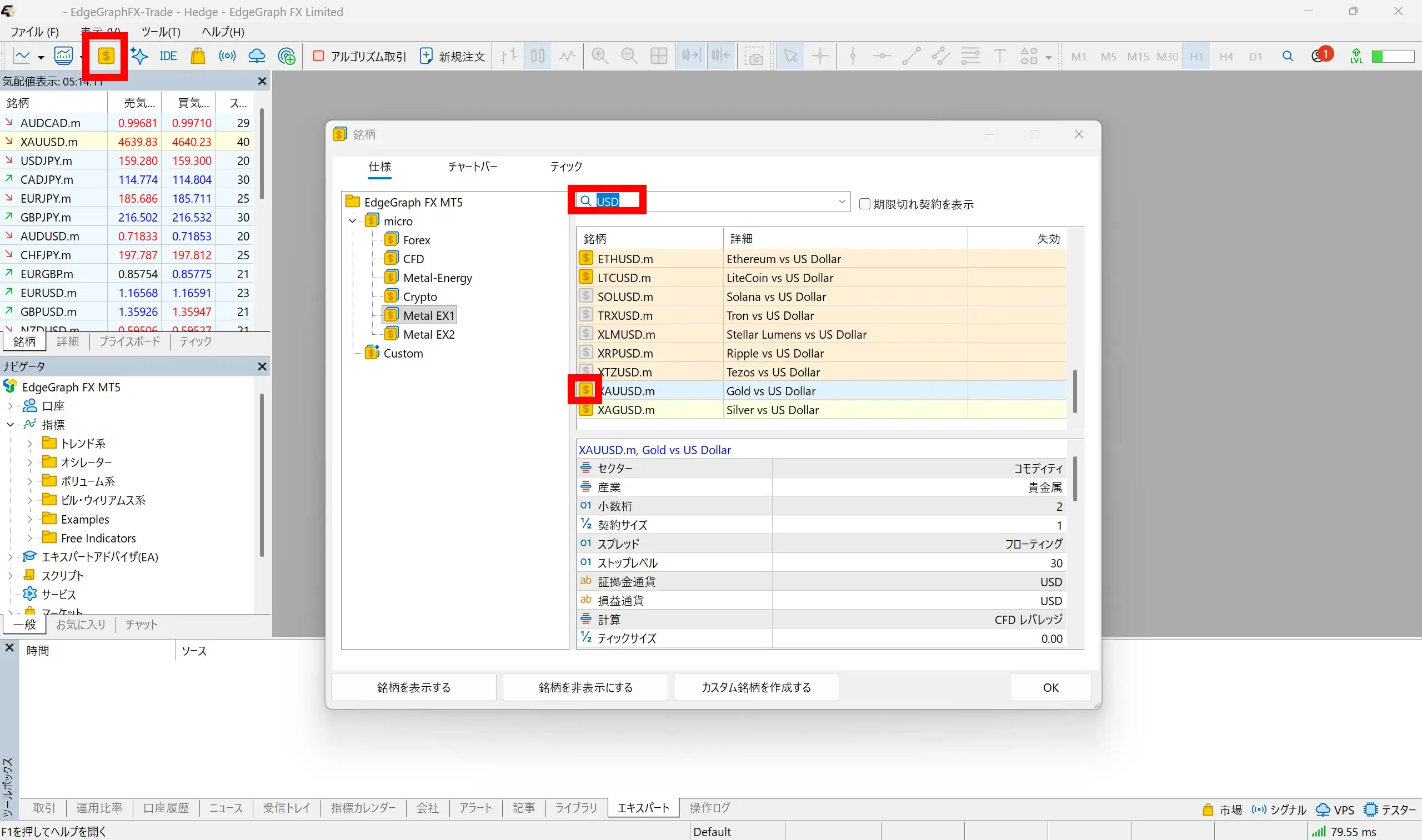The width and height of the screenshot is (1422, 840).
Task: Enable the show expired contracts checkbox
Action: [865, 204]
